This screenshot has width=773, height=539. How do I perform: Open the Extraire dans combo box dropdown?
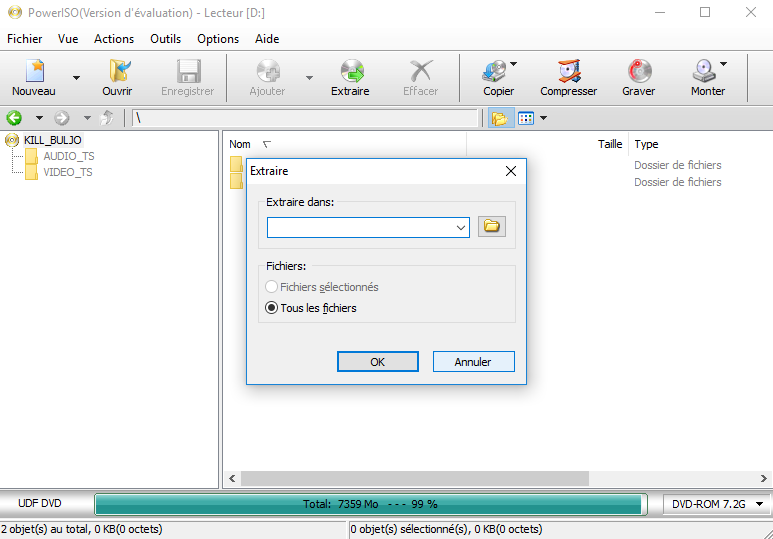(460, 228)
